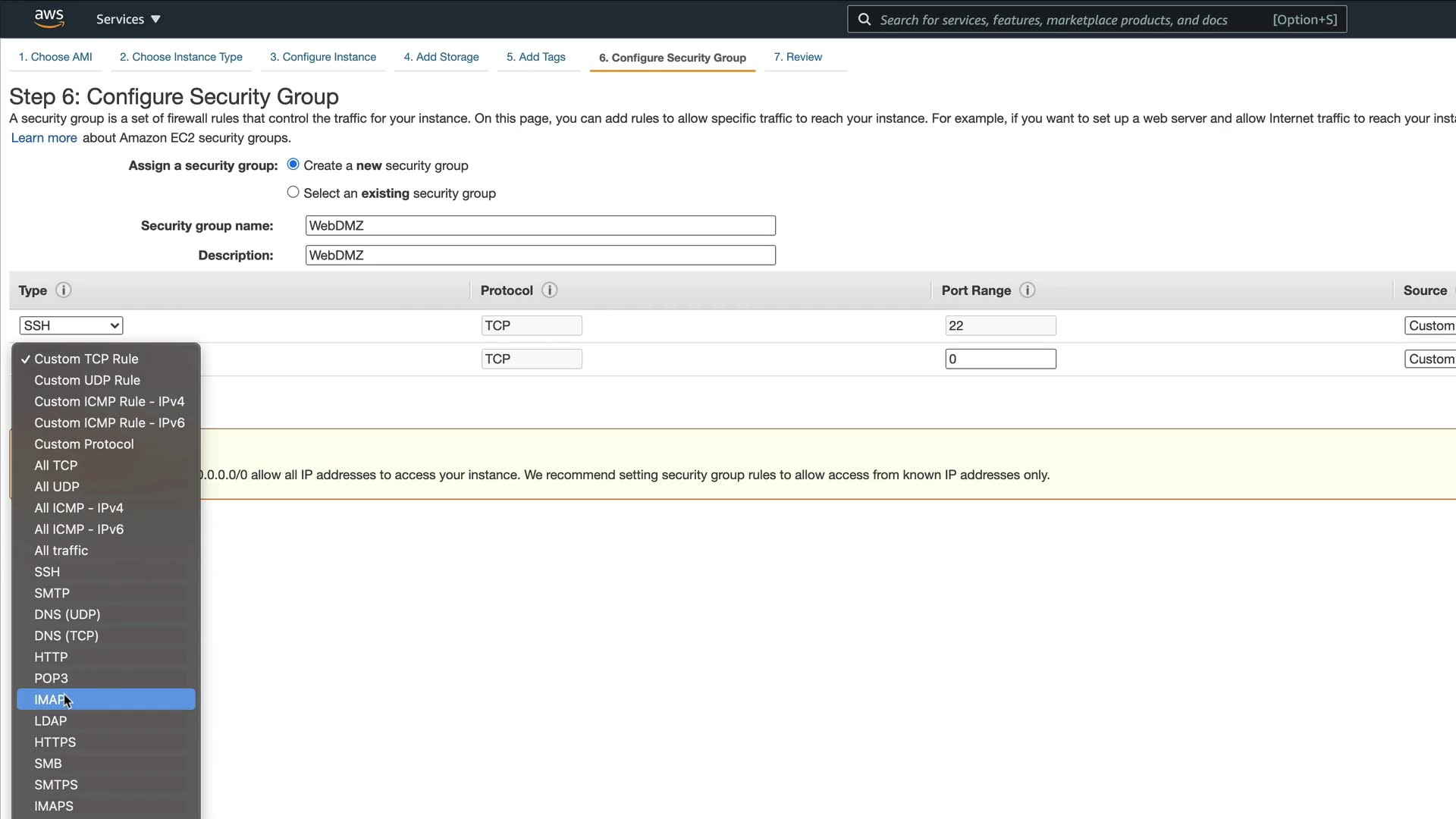Go to the 7. Review step tab
The image size is (1456, 819).
pyautogui.click(x=798, y=57)
